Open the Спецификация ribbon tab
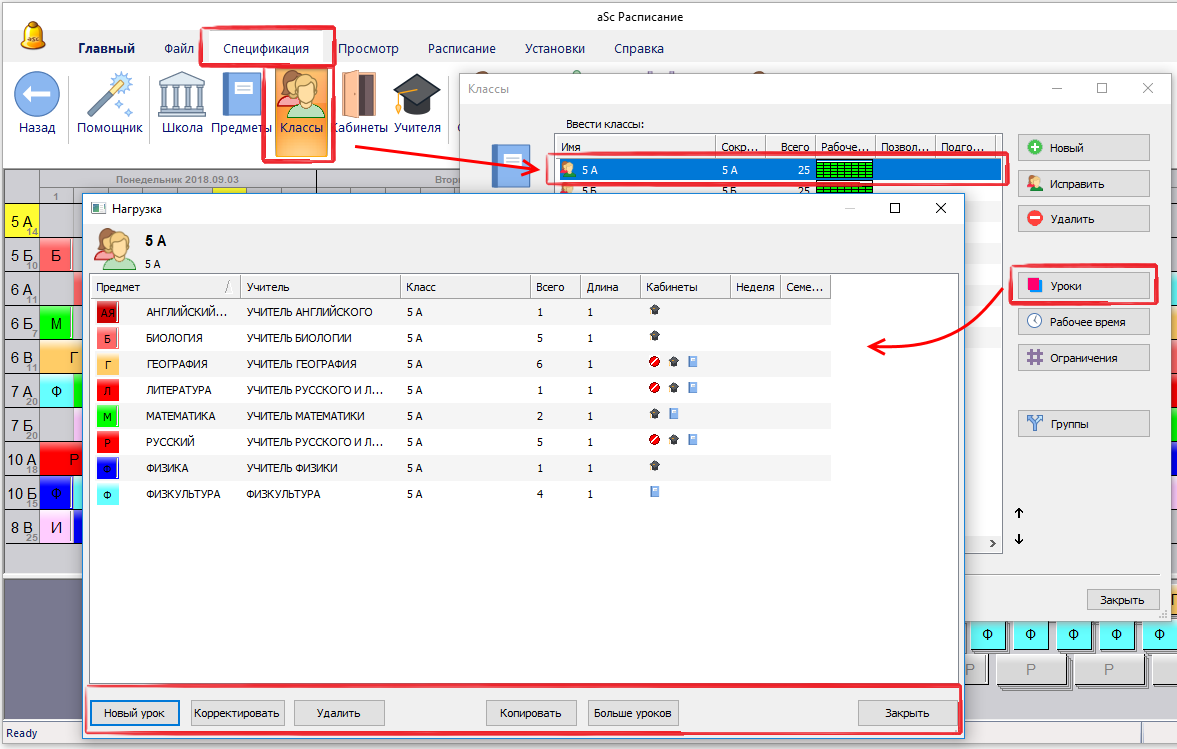Screen dimensions: 1177x749 click(265, 48)
